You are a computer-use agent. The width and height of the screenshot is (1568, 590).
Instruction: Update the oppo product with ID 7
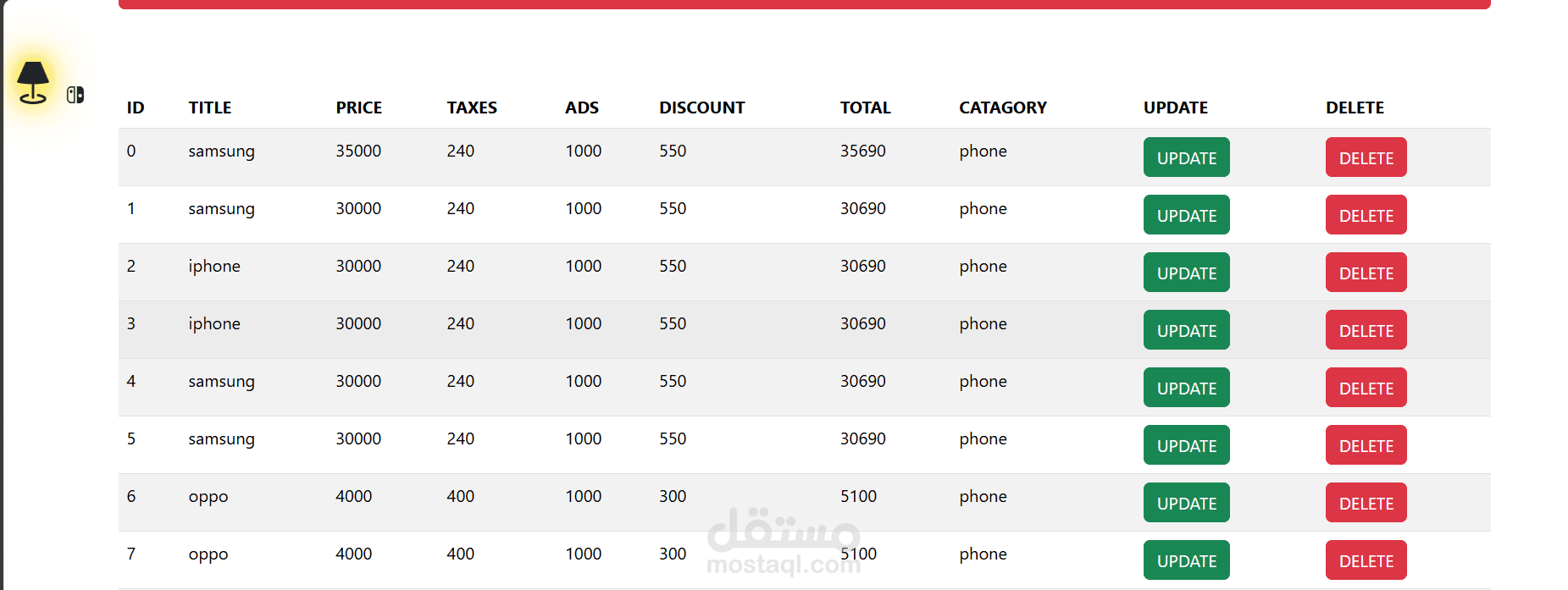pos(1186,560)
